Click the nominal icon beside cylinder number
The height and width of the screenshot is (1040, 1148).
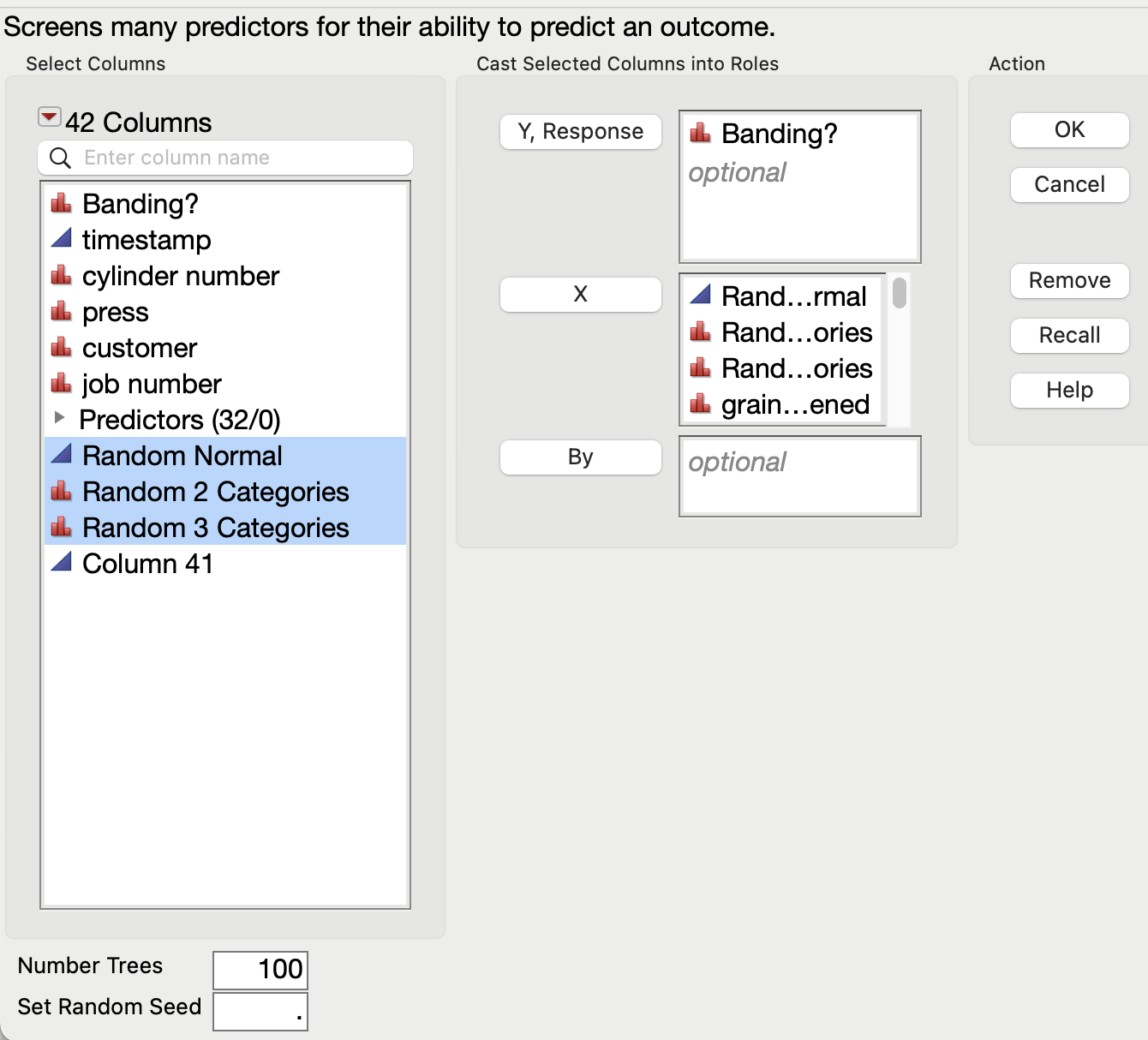[x=61, y=276]
